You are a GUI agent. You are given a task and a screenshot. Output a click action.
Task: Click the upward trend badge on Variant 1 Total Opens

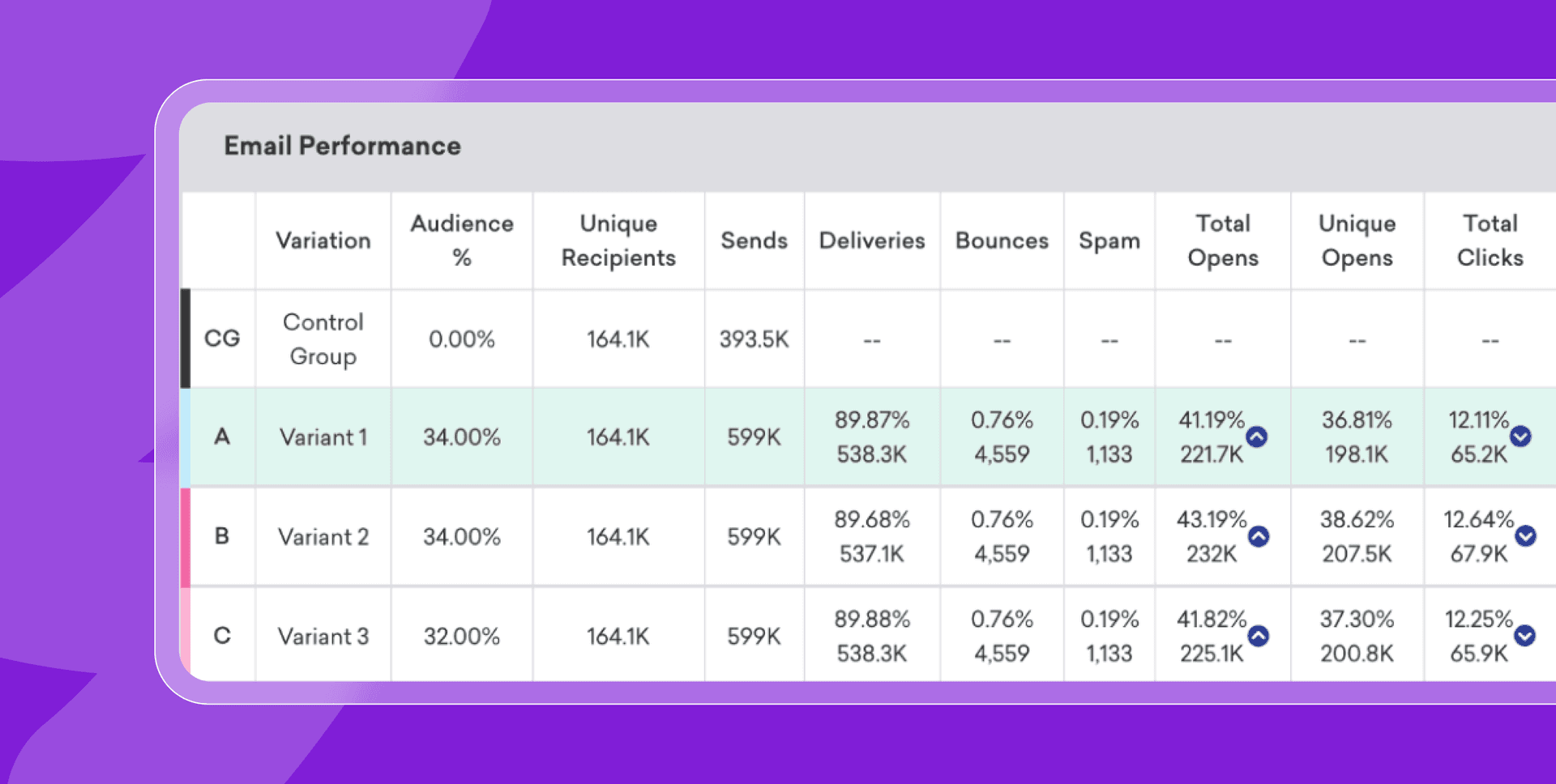click(1256, 437)
